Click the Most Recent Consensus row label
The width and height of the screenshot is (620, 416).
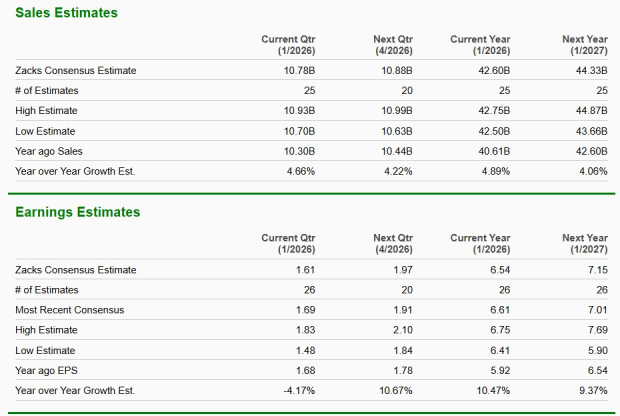tap(70, 310)
